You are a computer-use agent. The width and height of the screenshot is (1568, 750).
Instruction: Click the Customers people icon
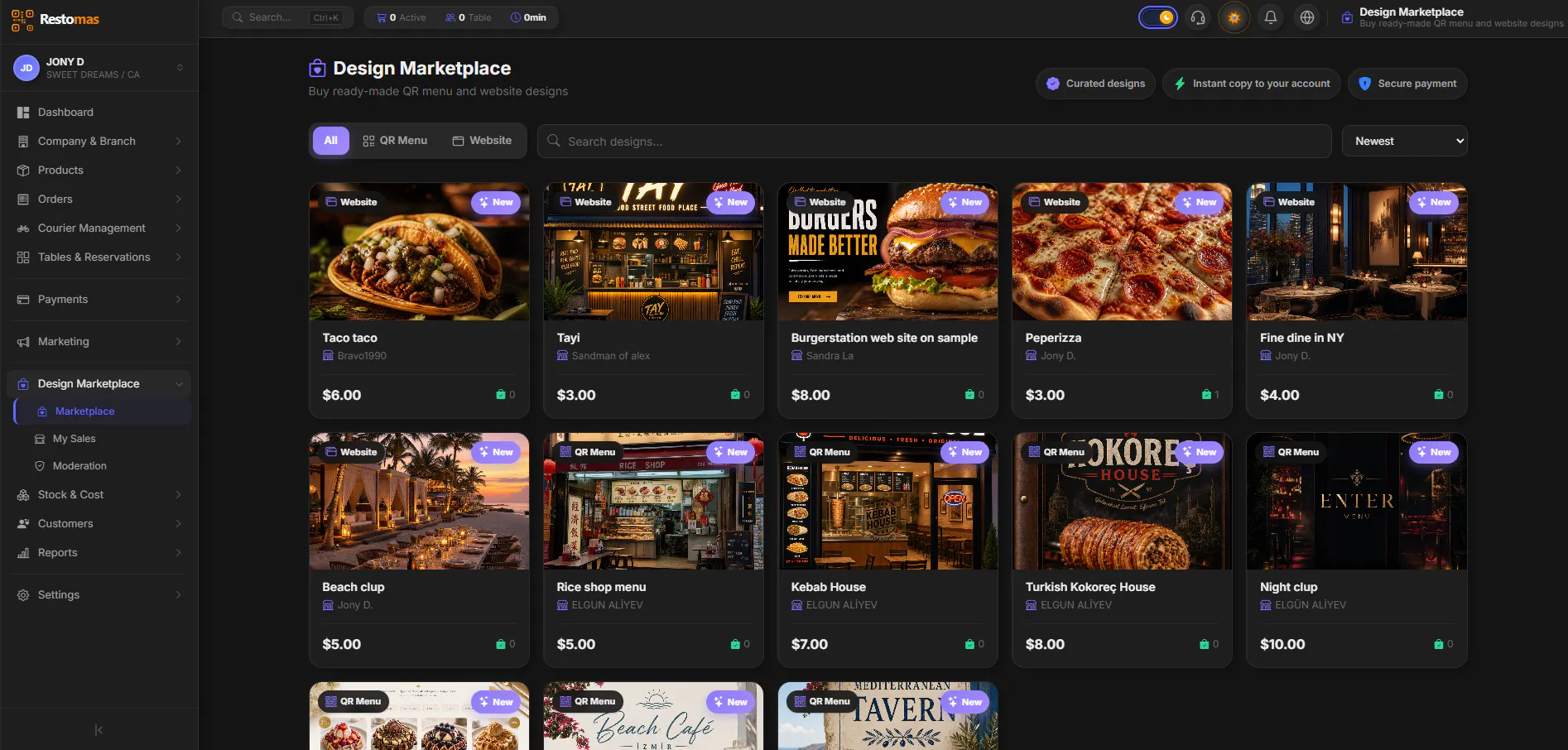[23, 524]
